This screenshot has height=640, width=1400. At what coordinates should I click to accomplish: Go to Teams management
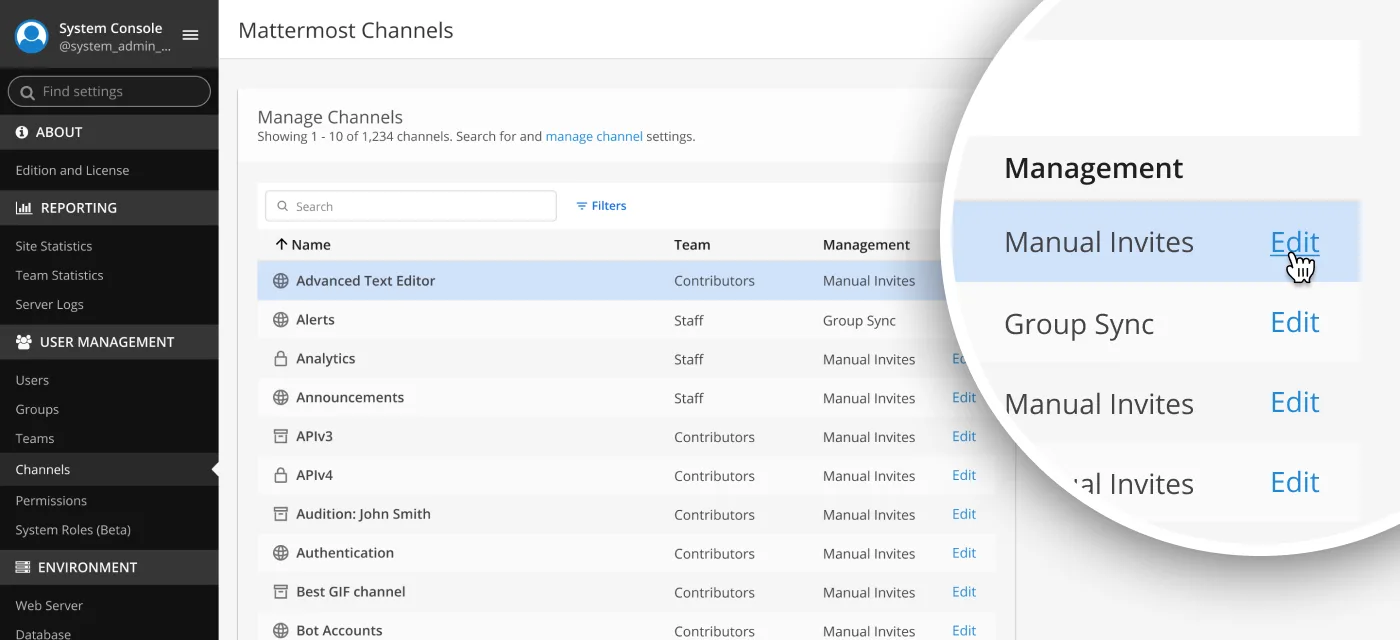tap(35, 438)
